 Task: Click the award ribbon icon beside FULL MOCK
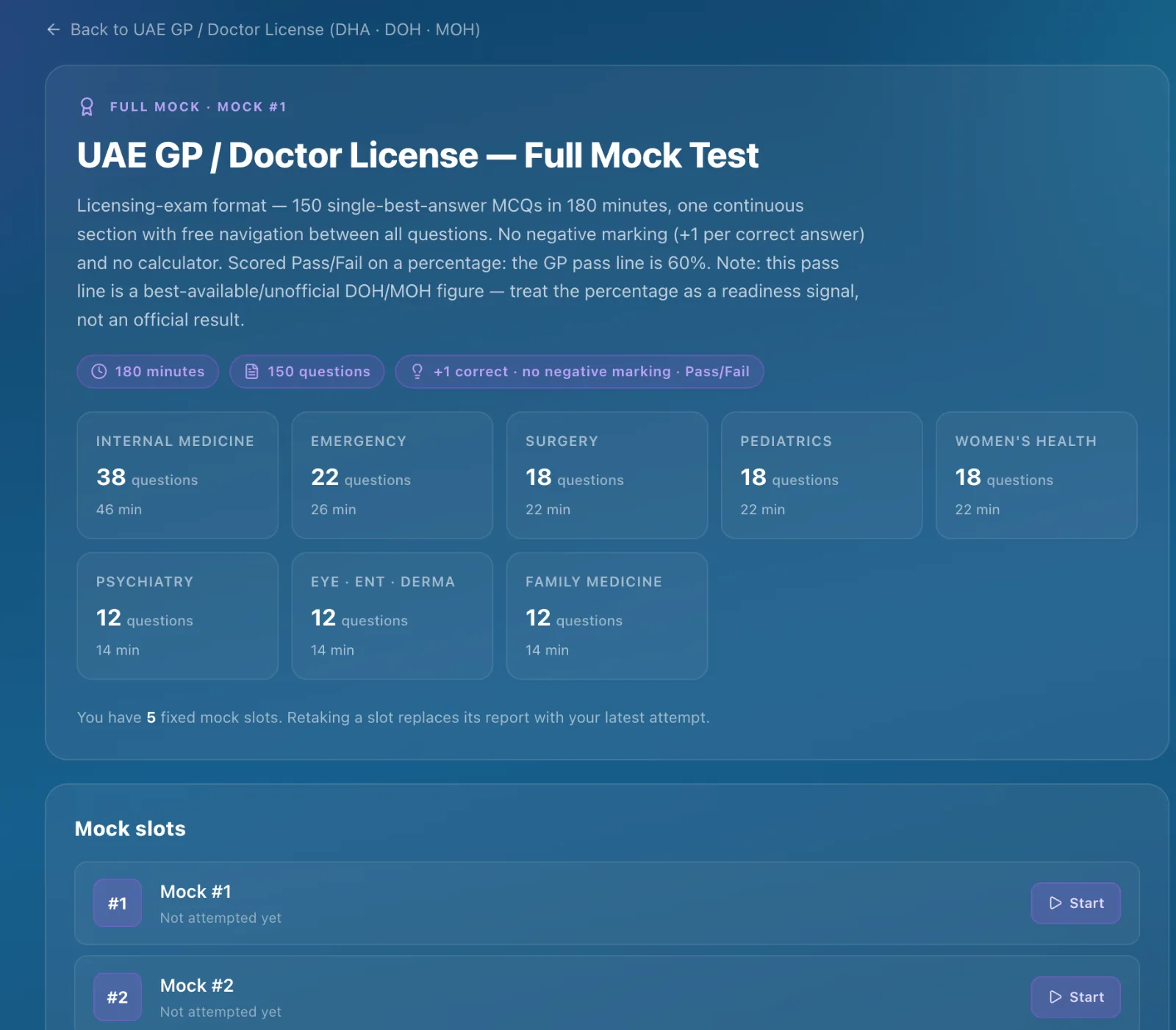(x=87, y=107)
